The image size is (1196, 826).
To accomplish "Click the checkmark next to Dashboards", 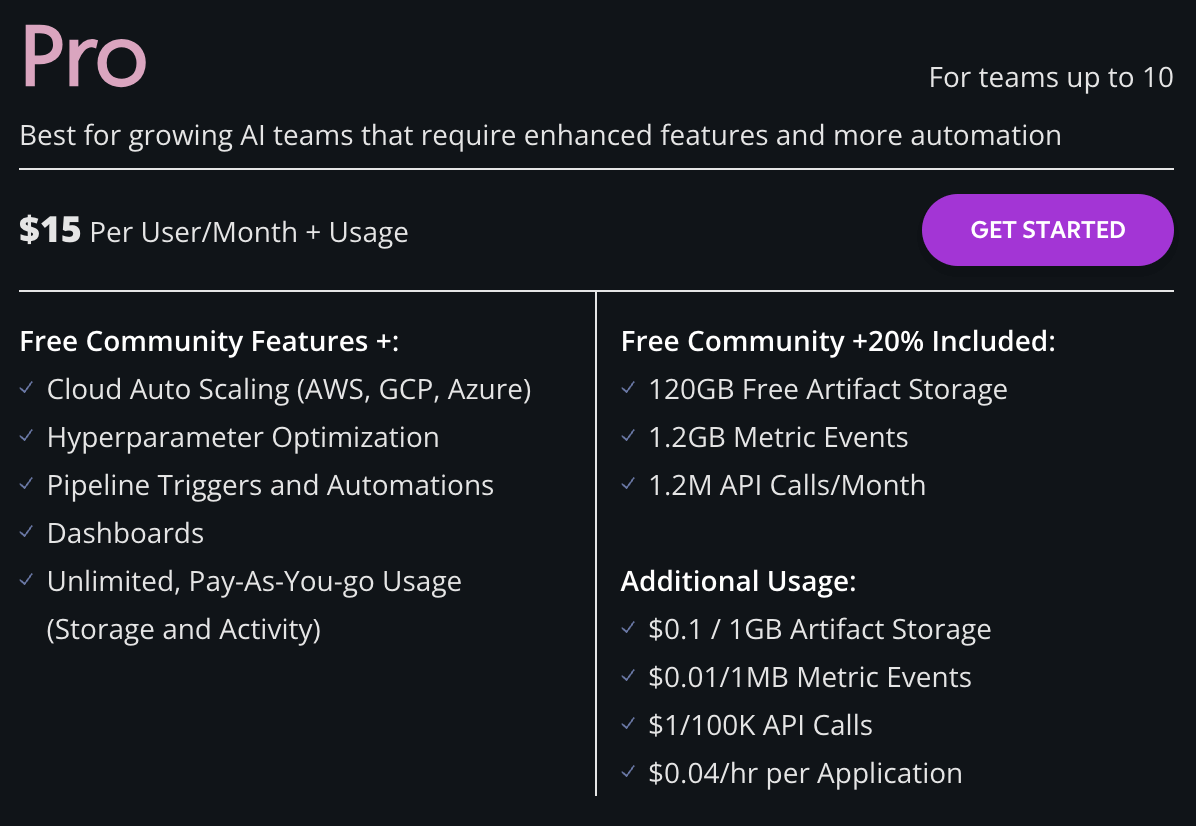I will click(26, 533).
